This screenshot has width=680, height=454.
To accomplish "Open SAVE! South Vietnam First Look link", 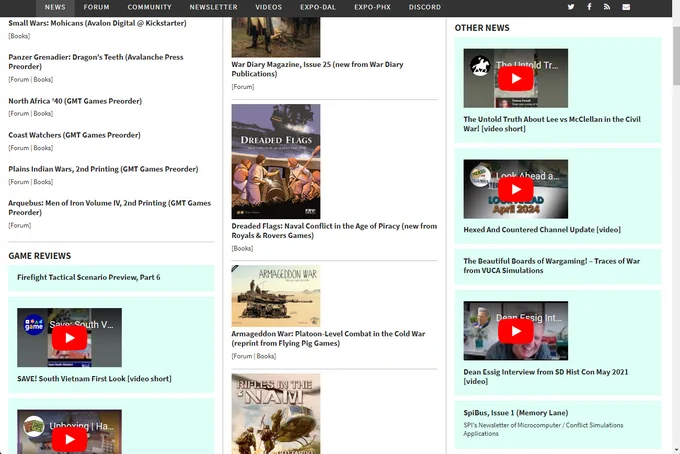I will coord(94,379).
